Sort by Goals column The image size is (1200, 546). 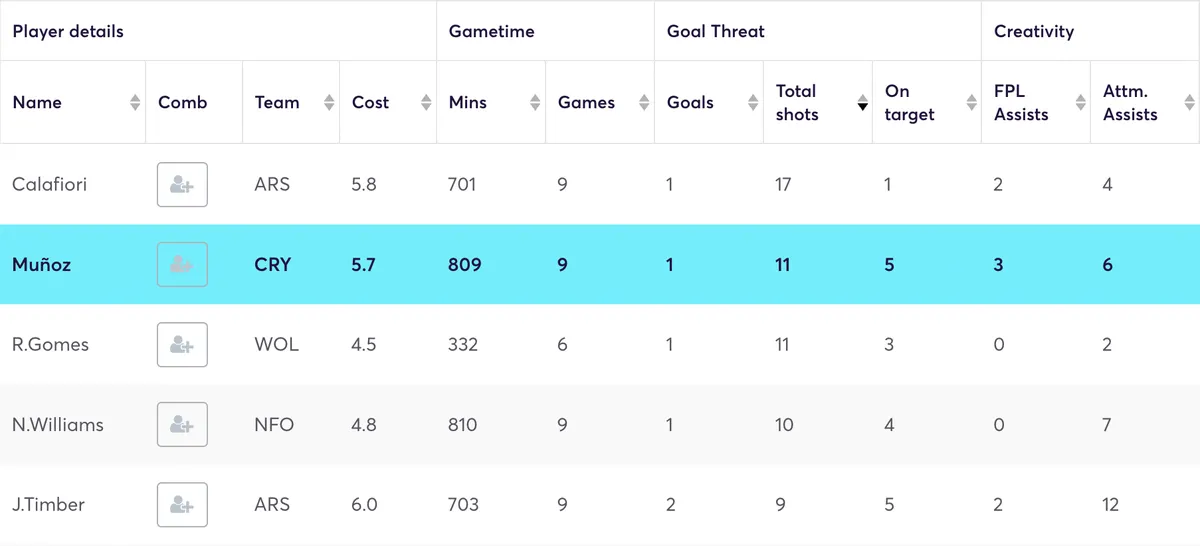[753, 103]
